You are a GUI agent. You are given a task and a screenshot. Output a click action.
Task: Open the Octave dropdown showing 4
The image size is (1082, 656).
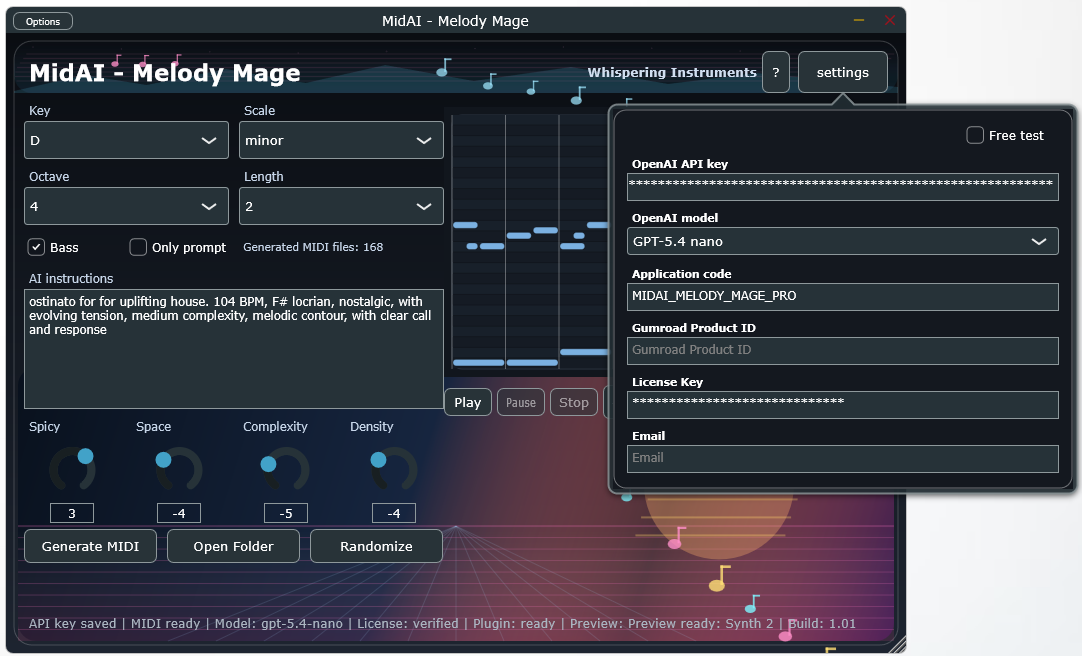pos(126,206)
